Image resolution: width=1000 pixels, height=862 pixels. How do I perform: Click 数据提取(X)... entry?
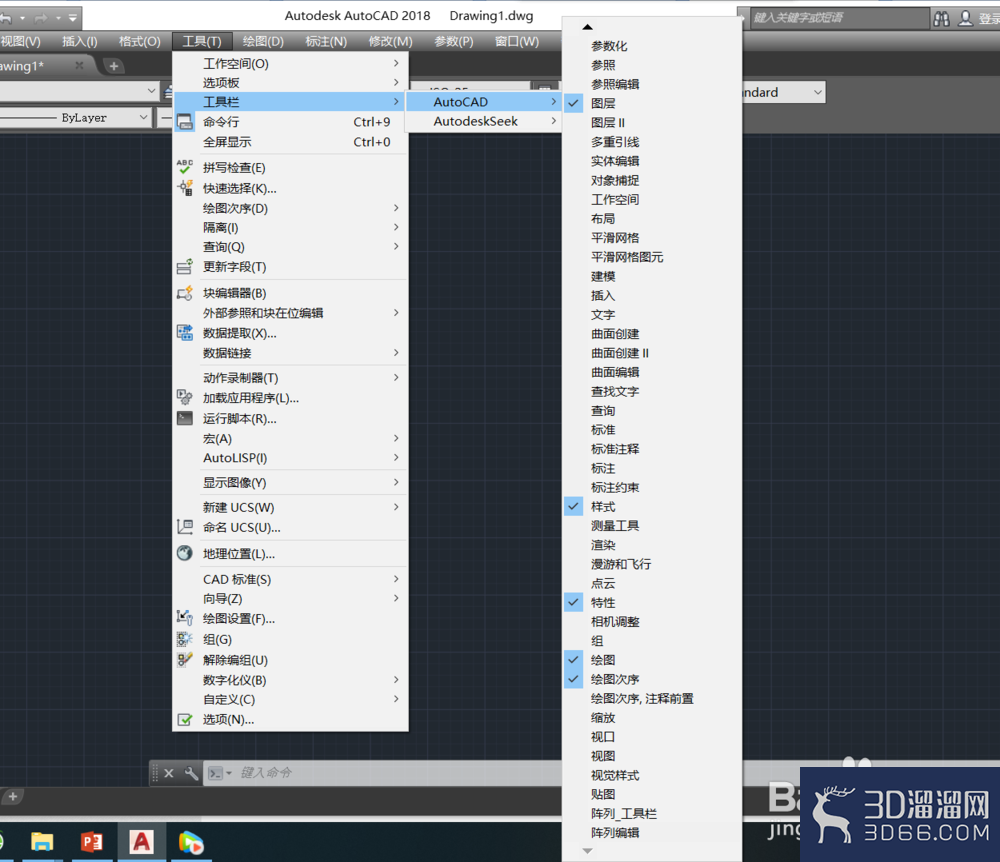290,333
